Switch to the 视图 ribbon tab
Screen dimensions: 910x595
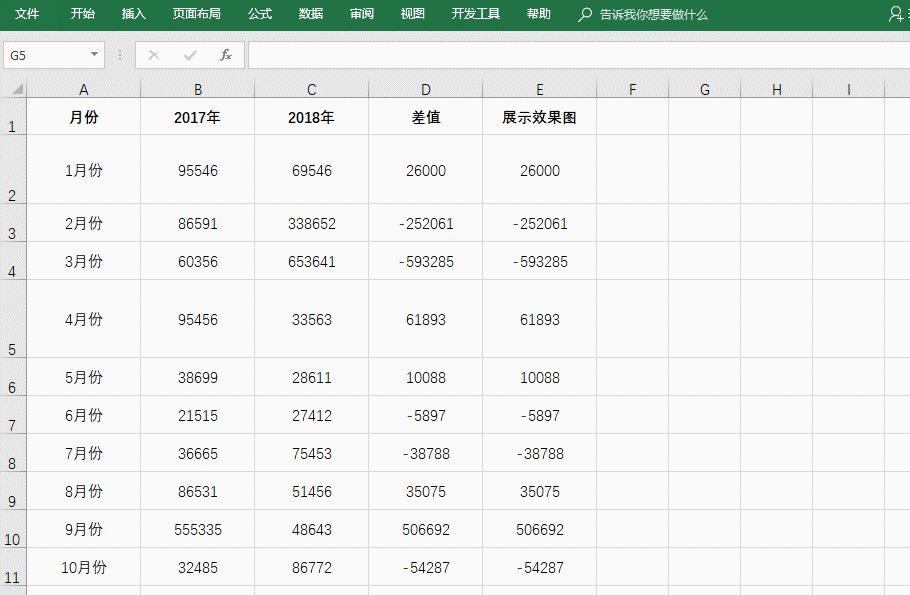[412, 15]
